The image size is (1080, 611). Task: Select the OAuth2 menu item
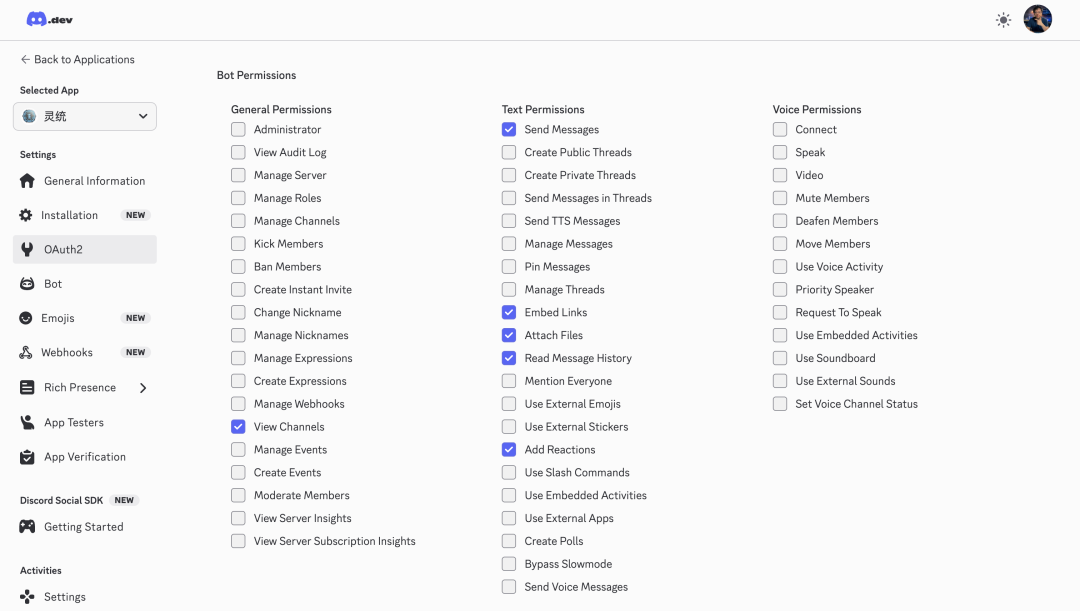(85, 249)
